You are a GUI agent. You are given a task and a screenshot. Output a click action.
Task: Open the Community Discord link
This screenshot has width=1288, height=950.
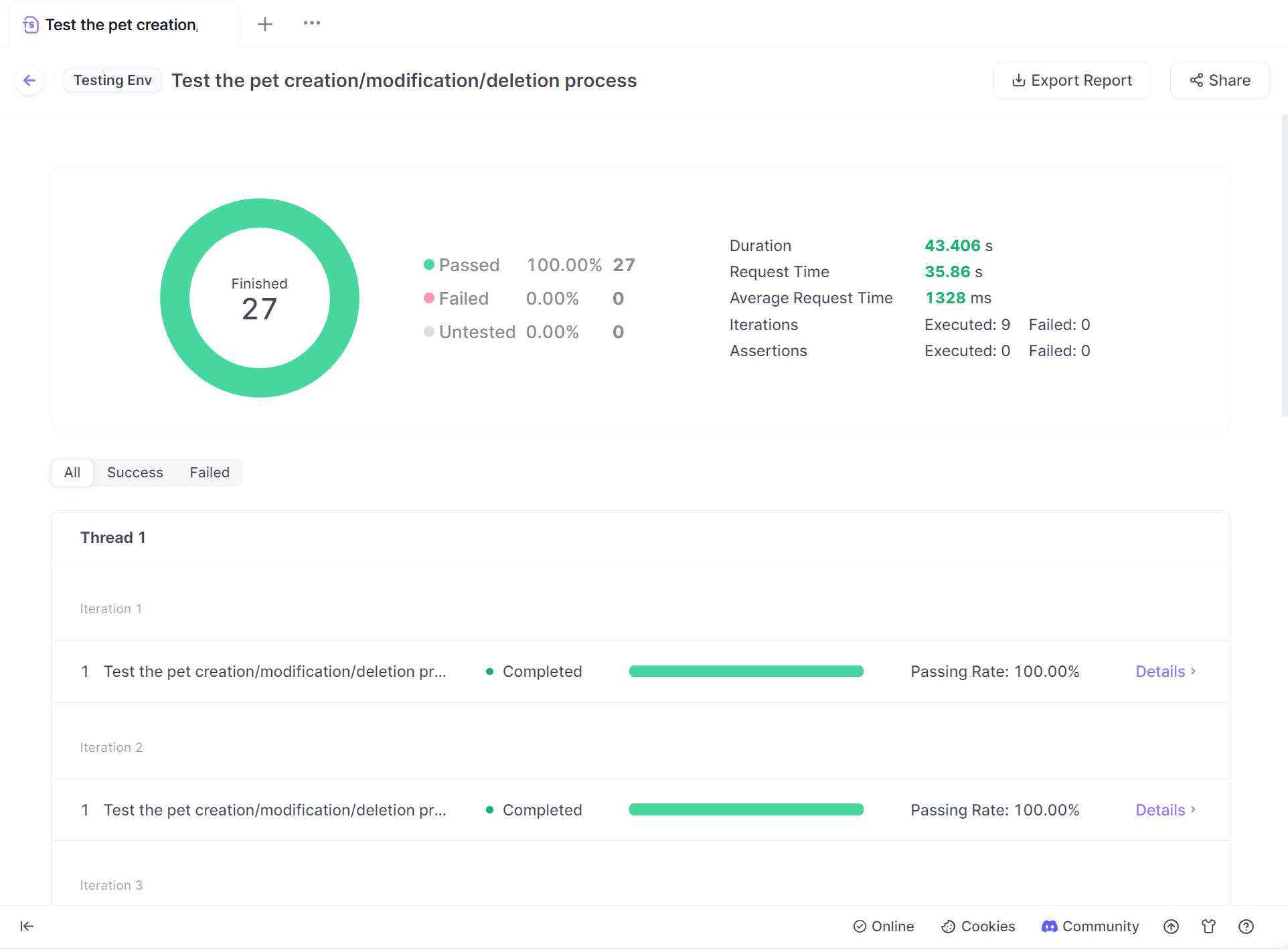1090,926
